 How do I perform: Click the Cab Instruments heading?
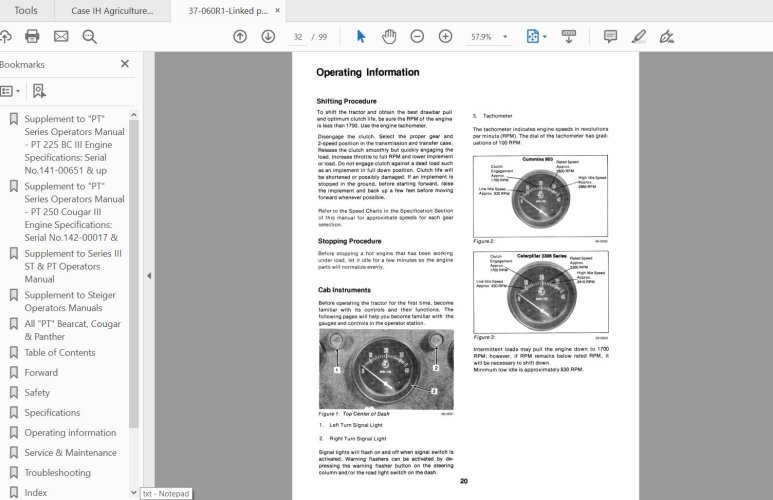coord(344,290)
